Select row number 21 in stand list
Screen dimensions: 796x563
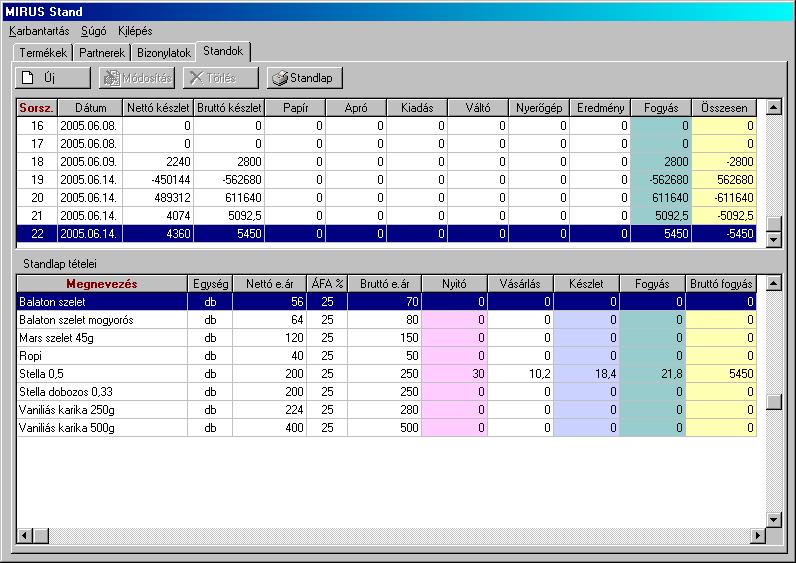(x=386, y=216)
